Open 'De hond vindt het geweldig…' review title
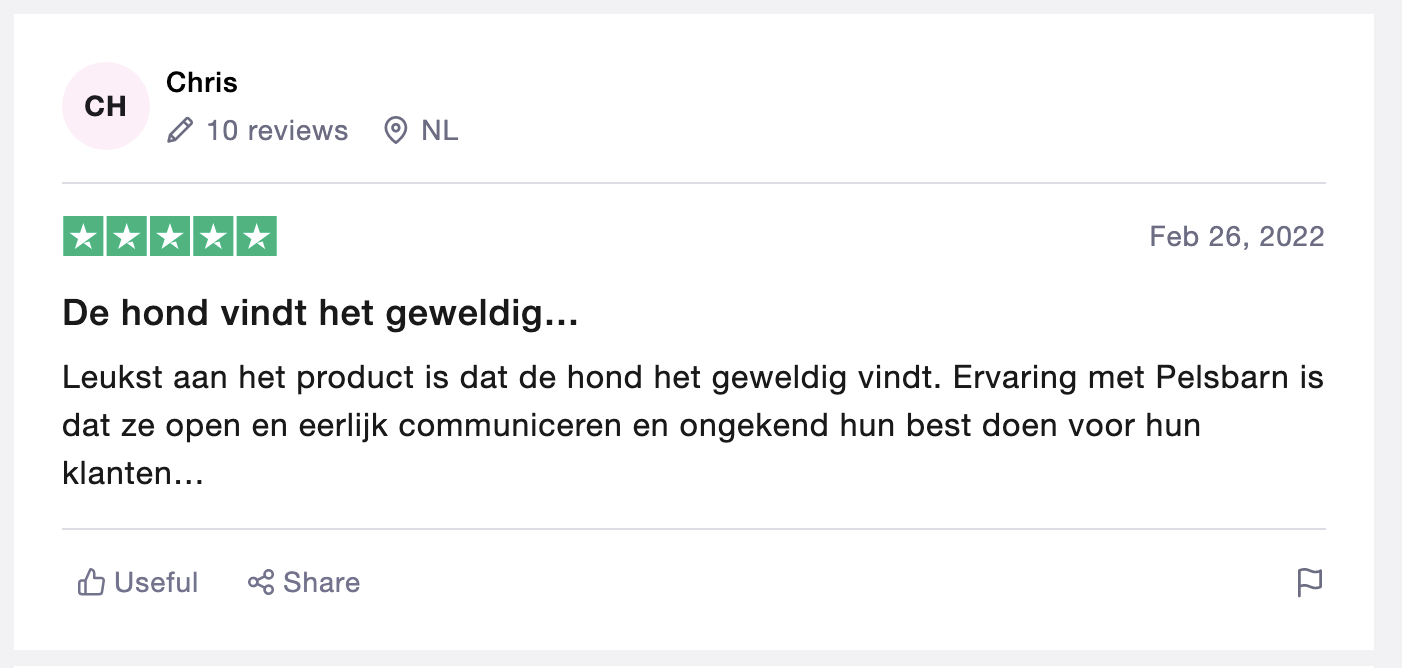Screen dimensions: 1402x668 tap(321, 315)
